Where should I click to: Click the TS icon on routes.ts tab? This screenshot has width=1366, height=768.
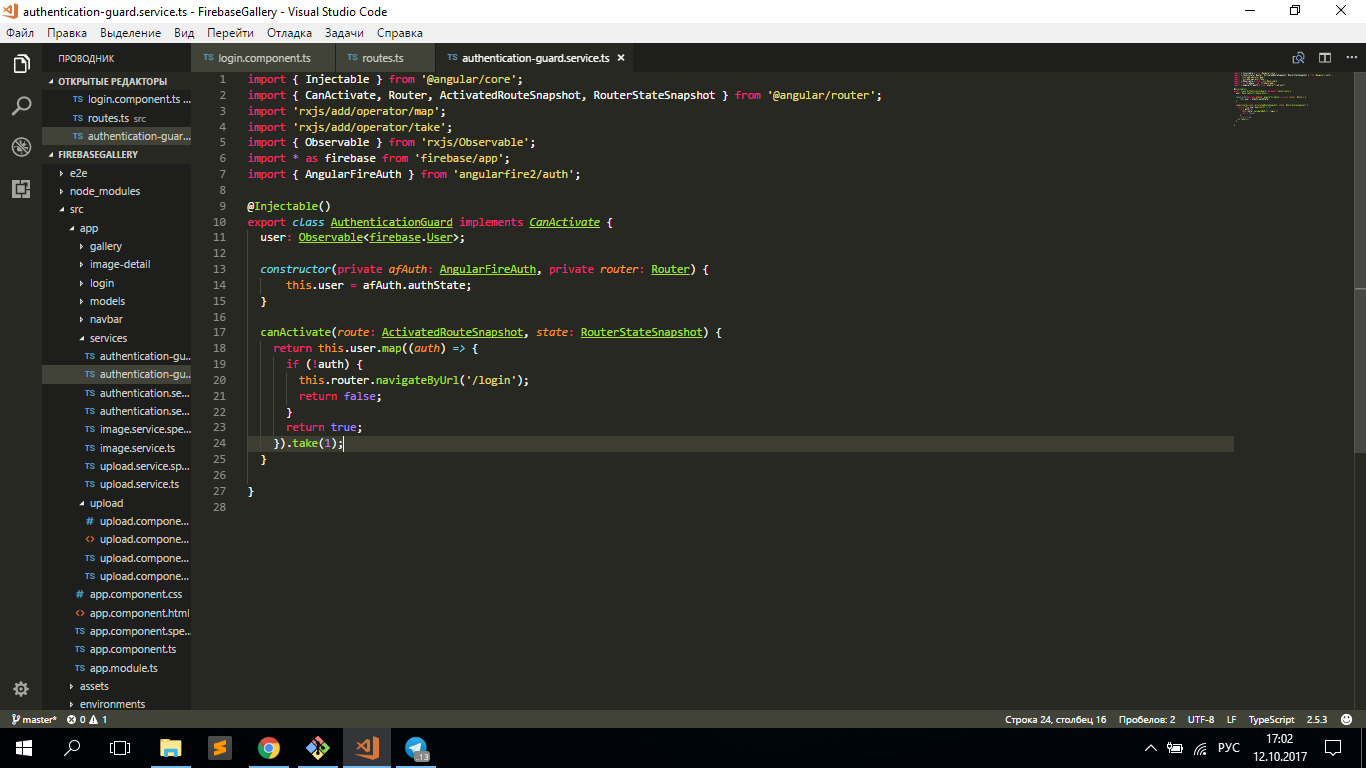353,58
